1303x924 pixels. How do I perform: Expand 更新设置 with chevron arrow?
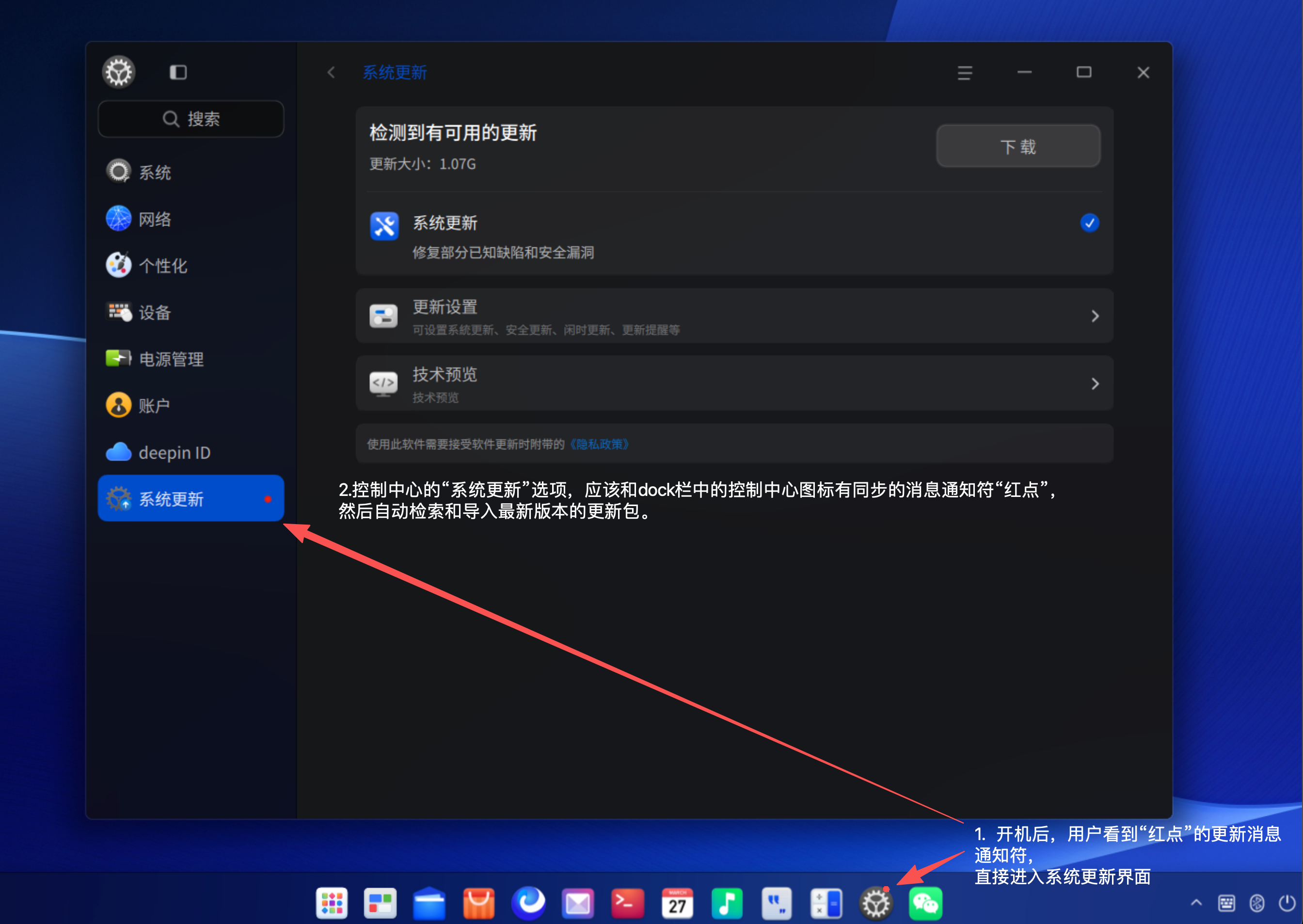[1095, 317]
